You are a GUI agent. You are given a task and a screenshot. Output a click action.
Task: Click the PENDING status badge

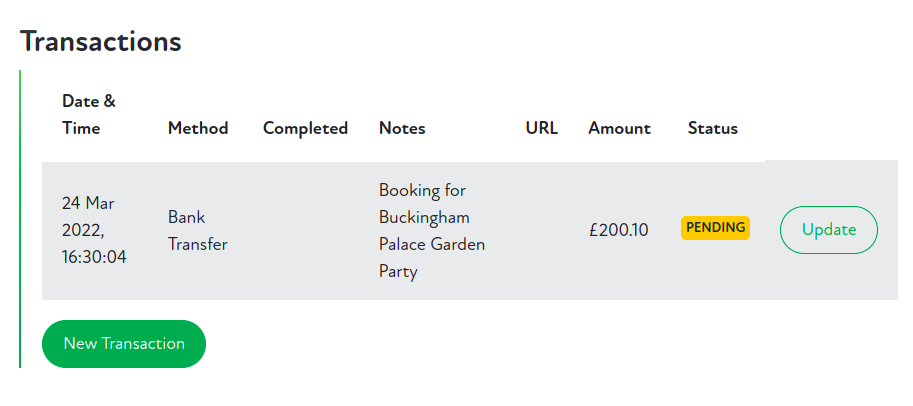pos(715,227)
